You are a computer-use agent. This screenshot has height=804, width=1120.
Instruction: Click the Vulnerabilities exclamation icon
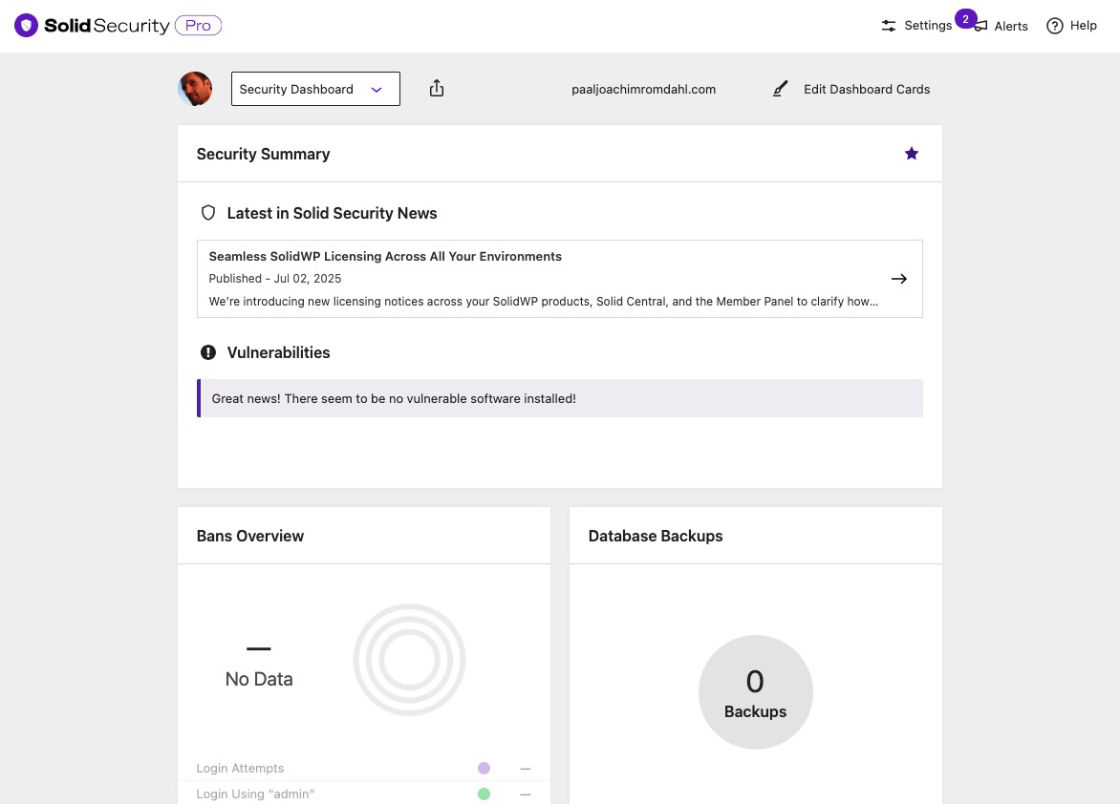point(208,352)
